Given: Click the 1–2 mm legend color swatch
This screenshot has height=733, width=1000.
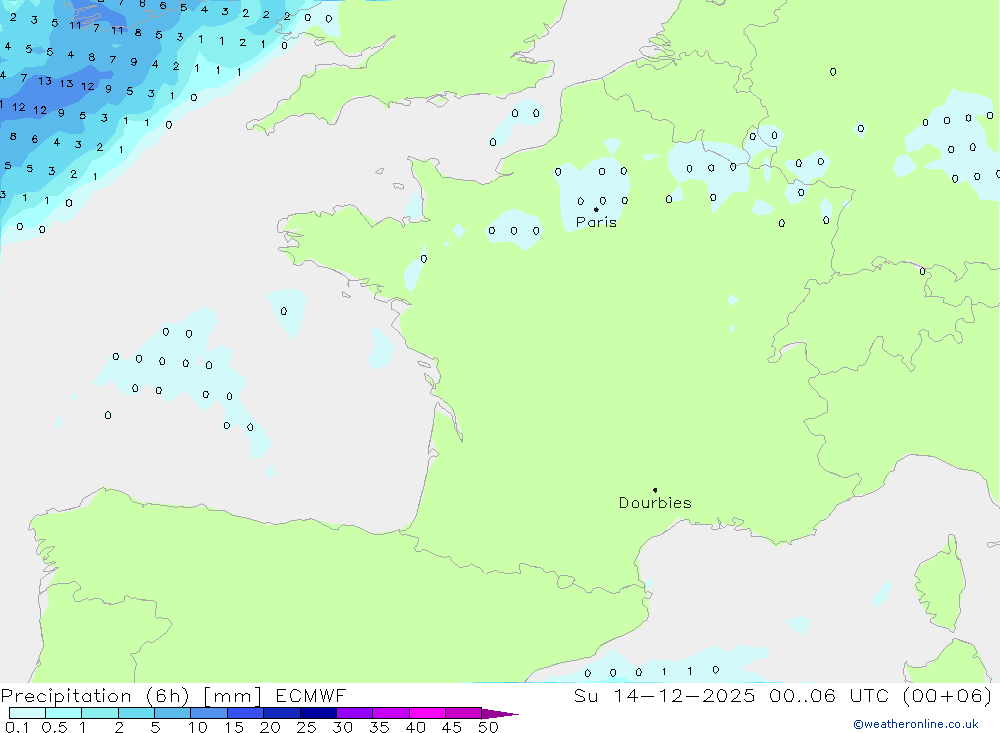Looking at the screenshot, I should coord(100,713).
